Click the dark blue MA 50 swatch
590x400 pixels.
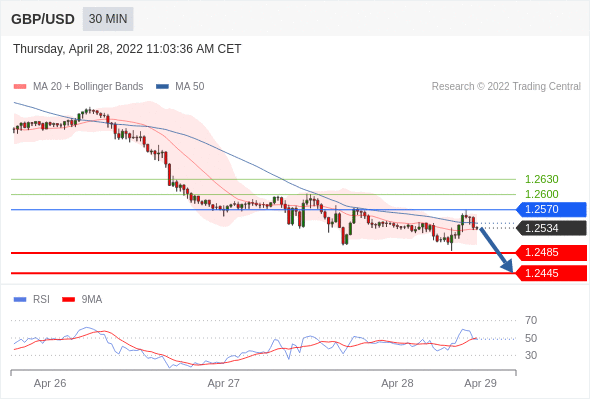[162, 87]
